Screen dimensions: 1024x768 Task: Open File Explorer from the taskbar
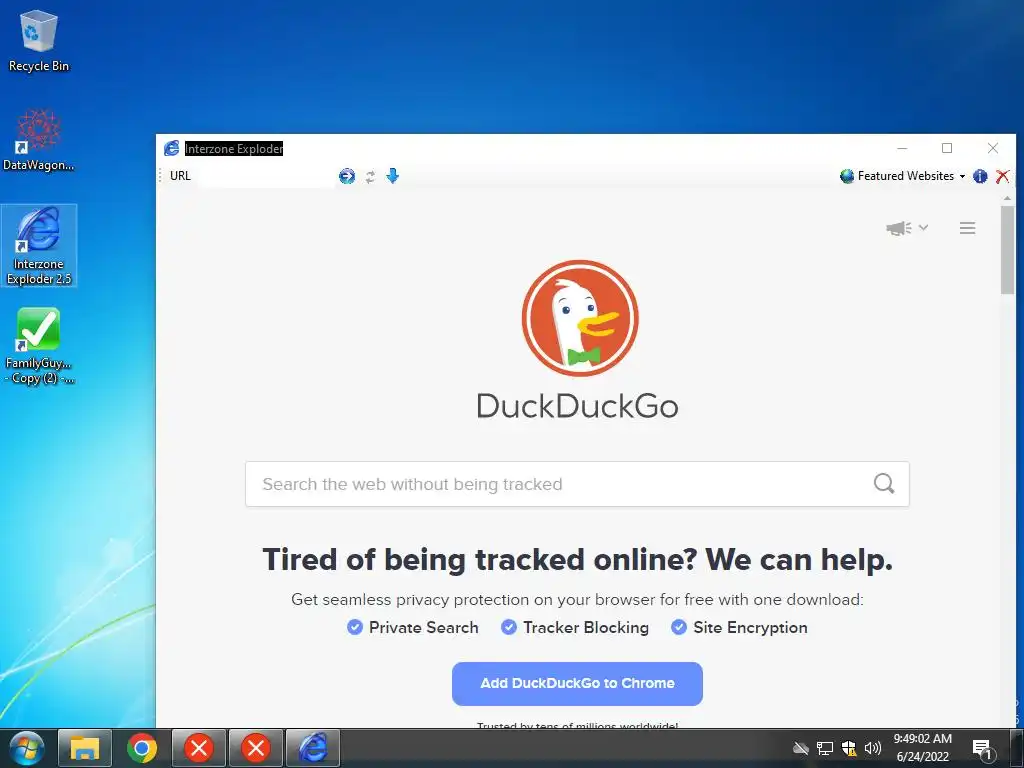point(84,748)
